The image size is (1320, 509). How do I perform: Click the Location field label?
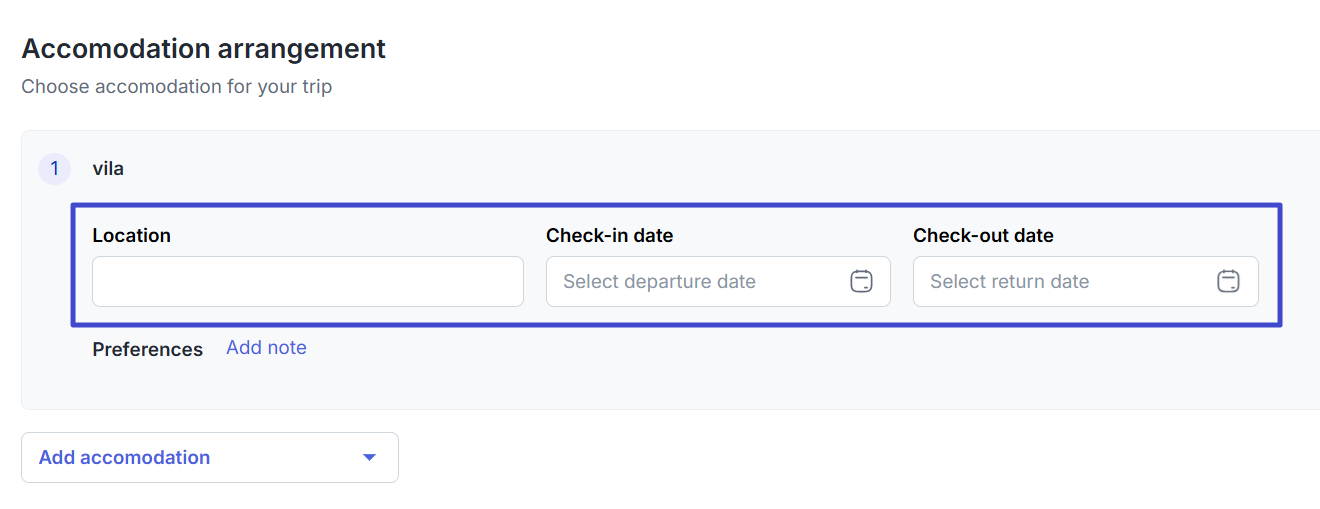(131, 236)
